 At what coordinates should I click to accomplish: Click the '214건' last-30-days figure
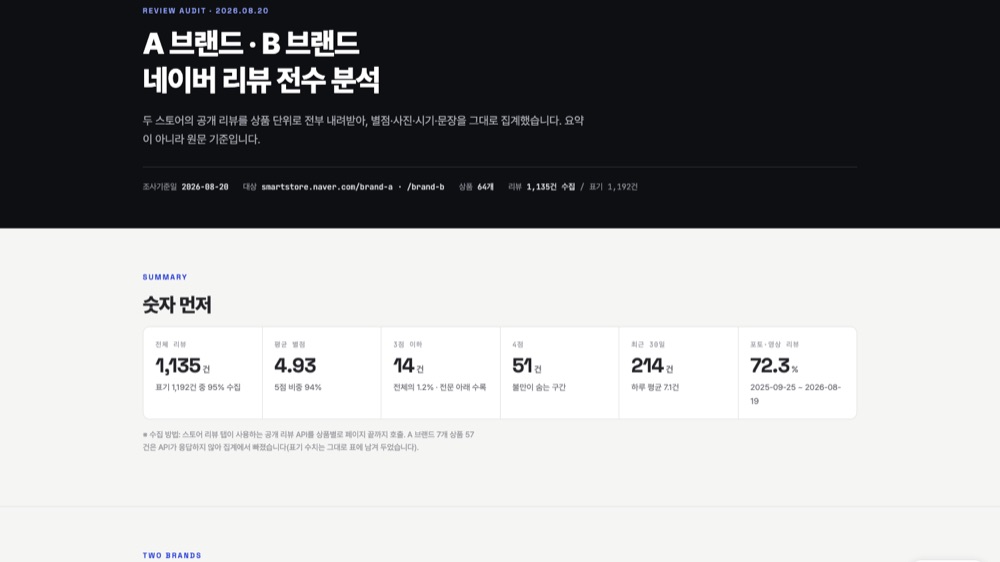coord(652,366)
